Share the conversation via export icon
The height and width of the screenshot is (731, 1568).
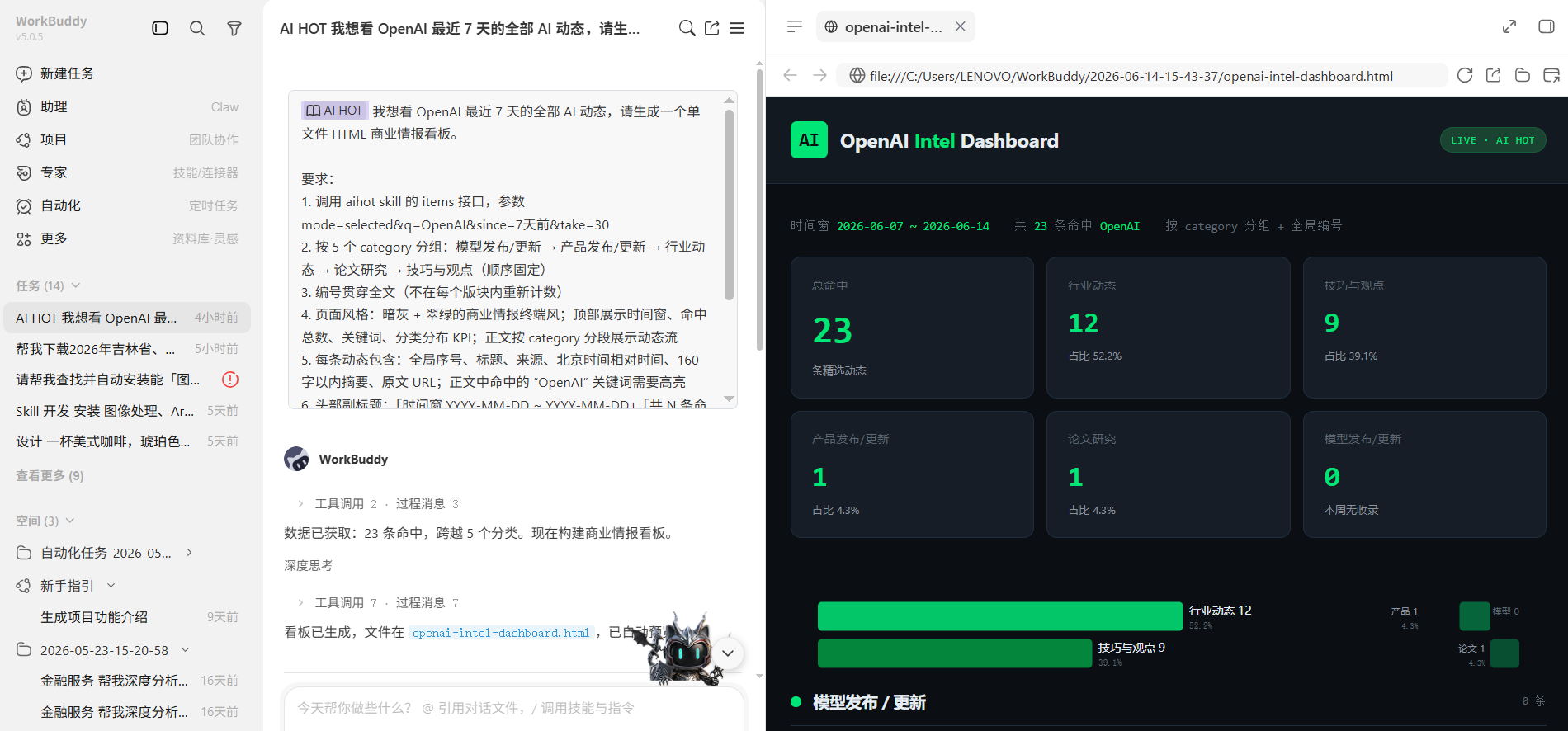point(712,28)
